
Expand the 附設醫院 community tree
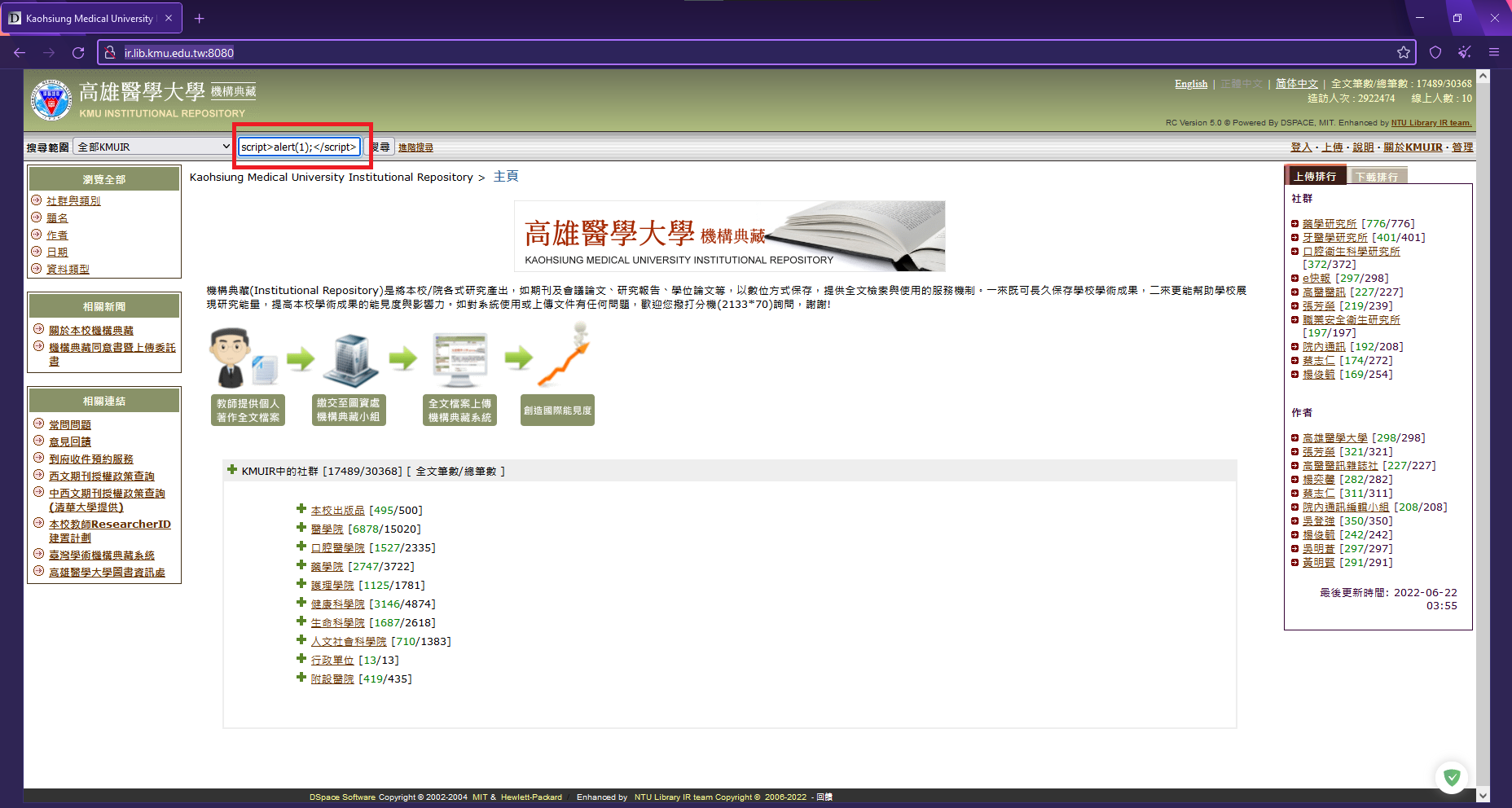[301, 678]
